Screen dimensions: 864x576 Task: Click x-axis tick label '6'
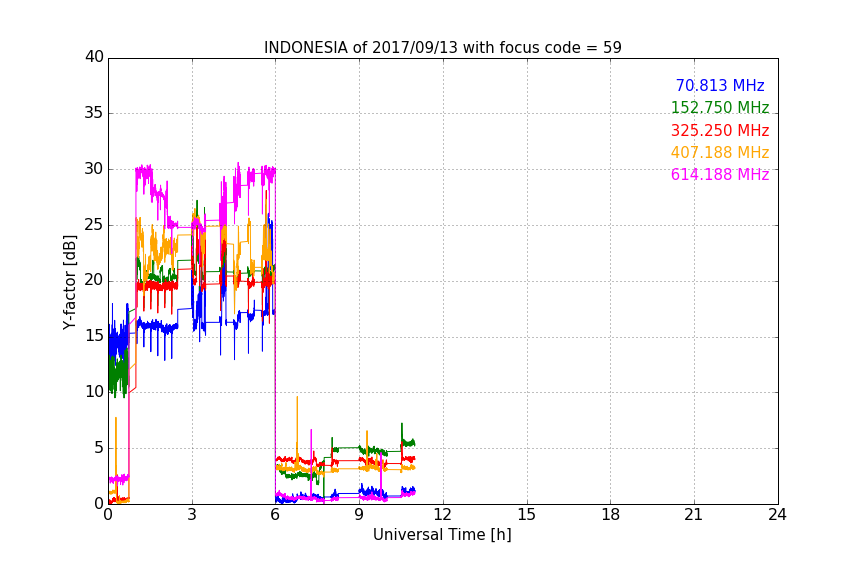click(276, 515)
